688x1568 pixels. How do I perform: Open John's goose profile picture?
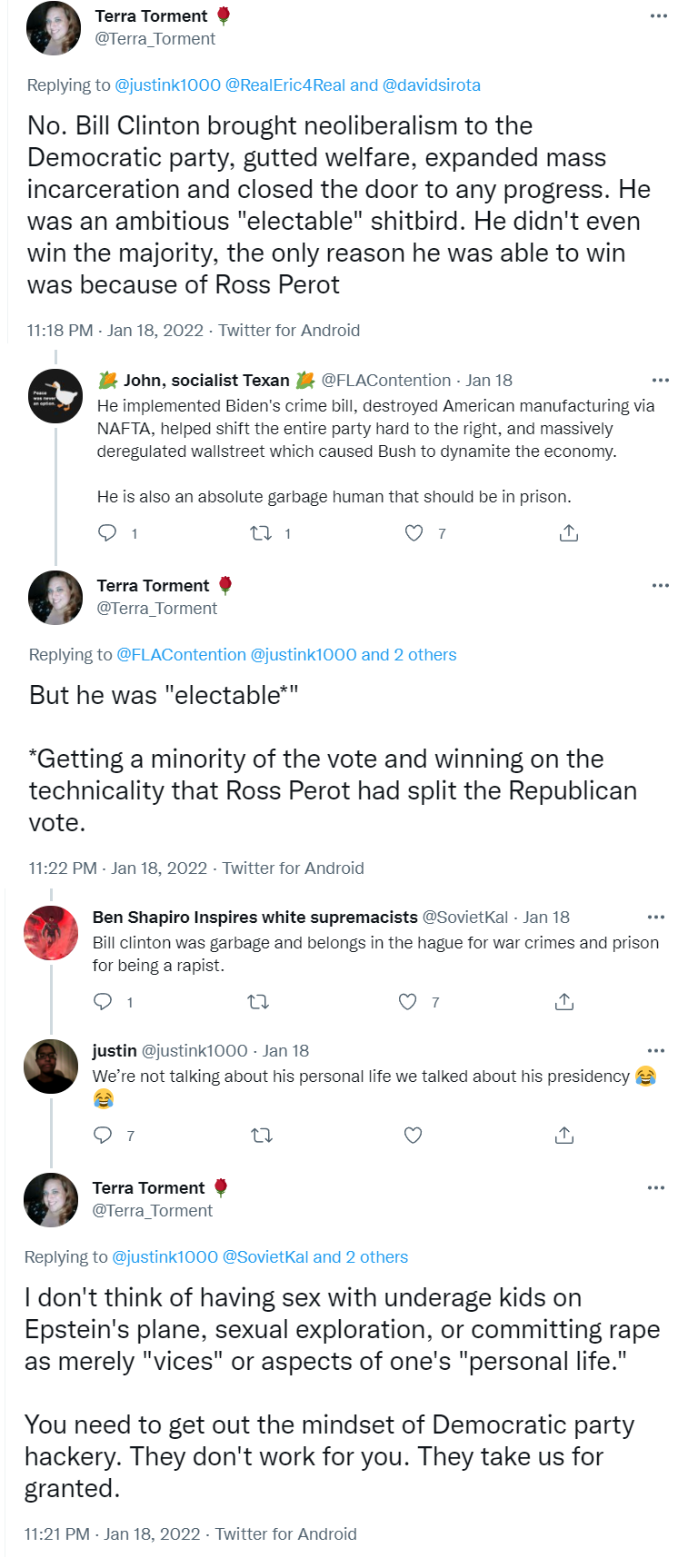pyautogui.click(x=55, y=396)
